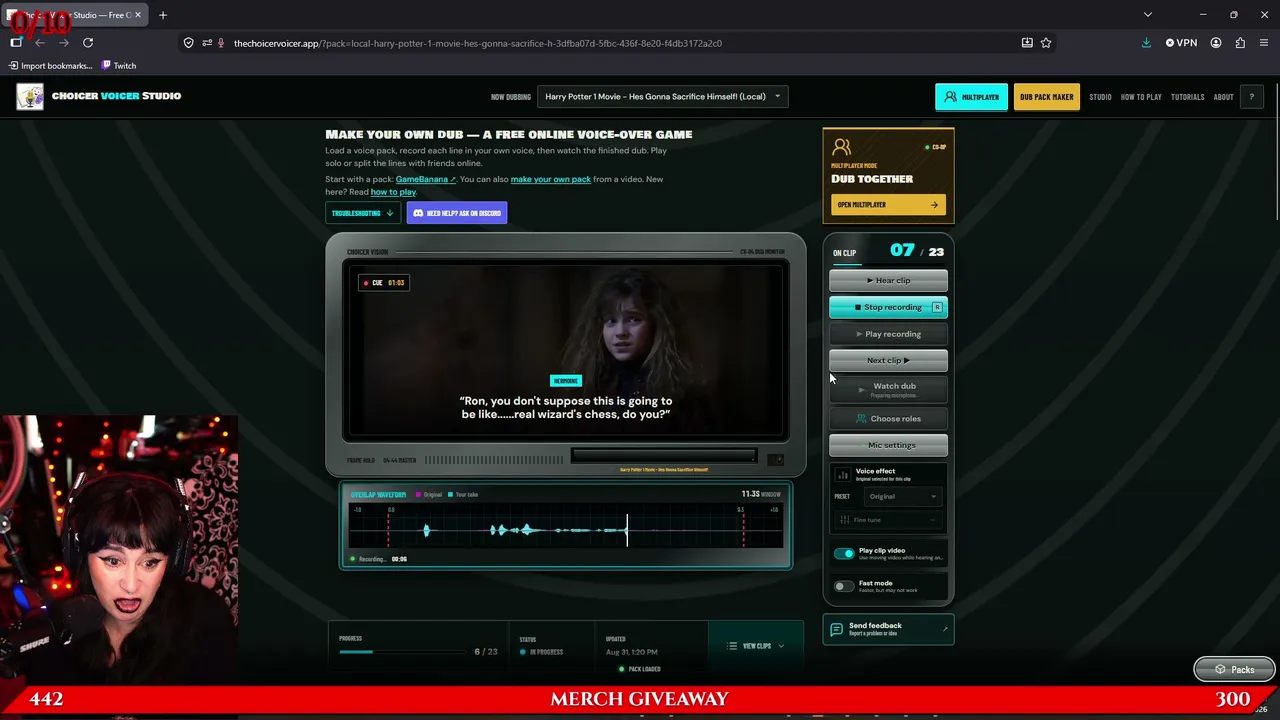Open the browser hamburger menu
Image resolution: width=1280 pixels, height=720 pixels.
pos(1264,43)
